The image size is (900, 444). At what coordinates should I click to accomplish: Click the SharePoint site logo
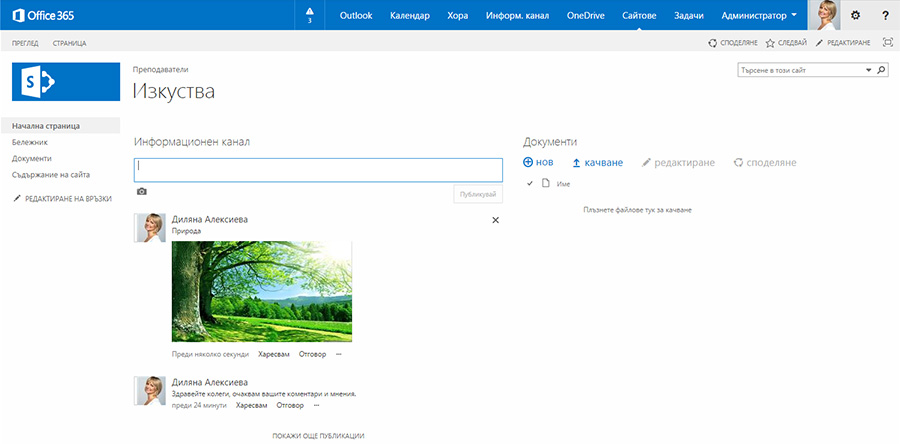66,81
